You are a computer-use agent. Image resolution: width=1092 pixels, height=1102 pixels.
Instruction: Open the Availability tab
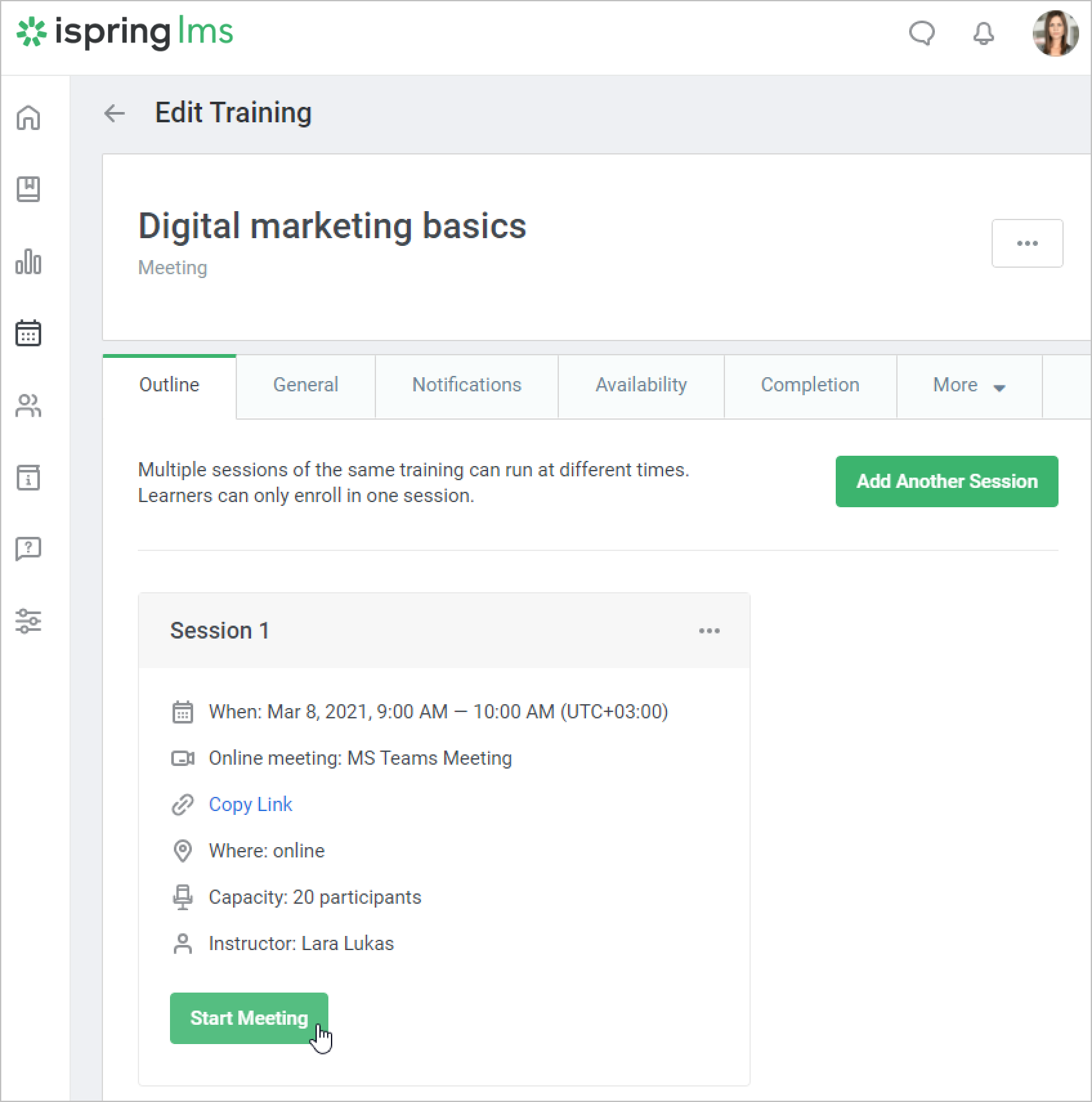(641, 386)
